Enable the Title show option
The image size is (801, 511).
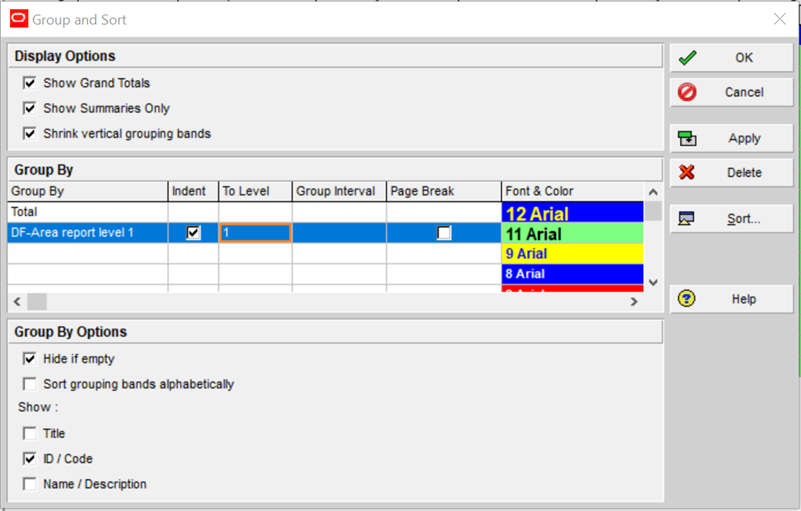pos(30,433)
